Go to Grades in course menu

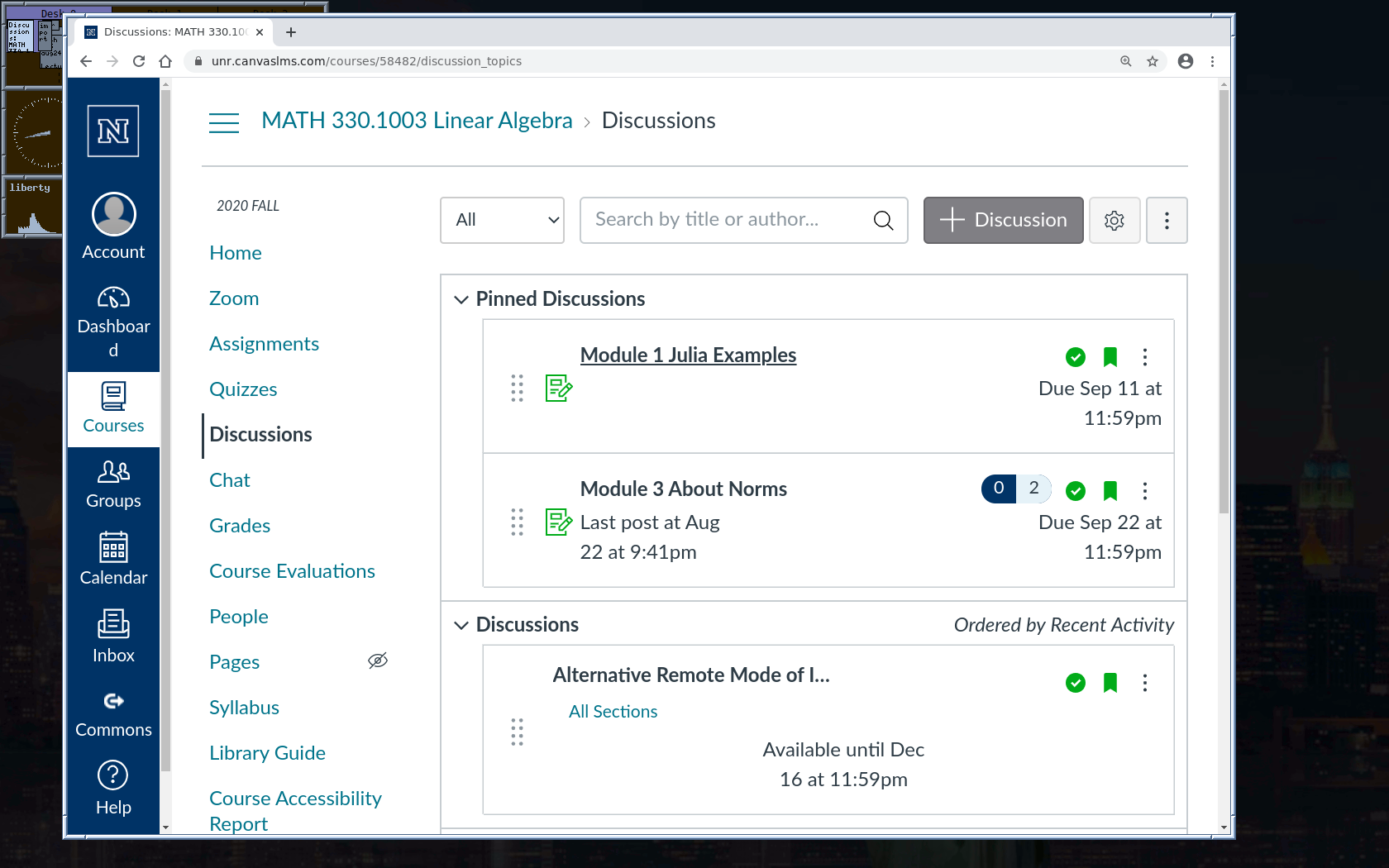pos(240,526)
